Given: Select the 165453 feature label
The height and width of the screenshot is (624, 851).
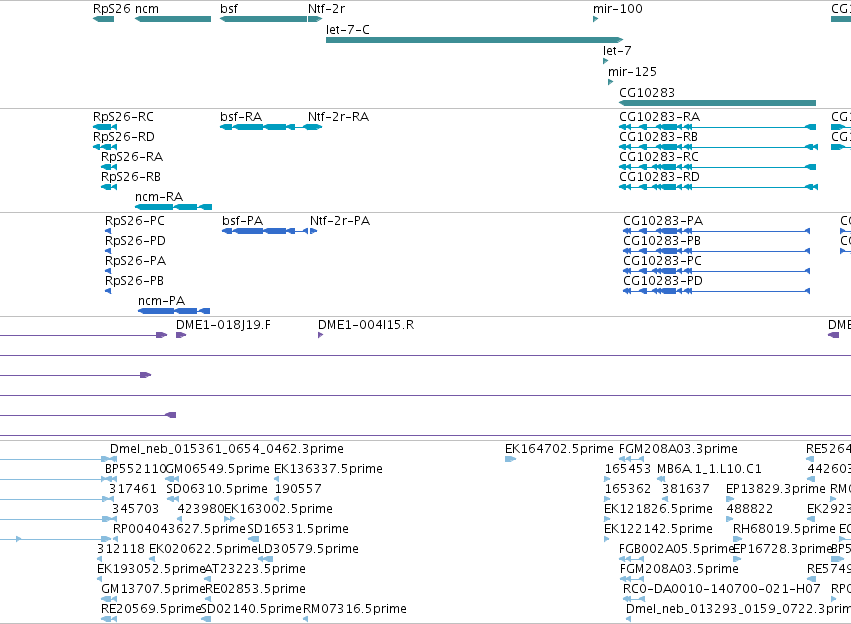Looking at the screenshot, I should [x=627, y=469].
